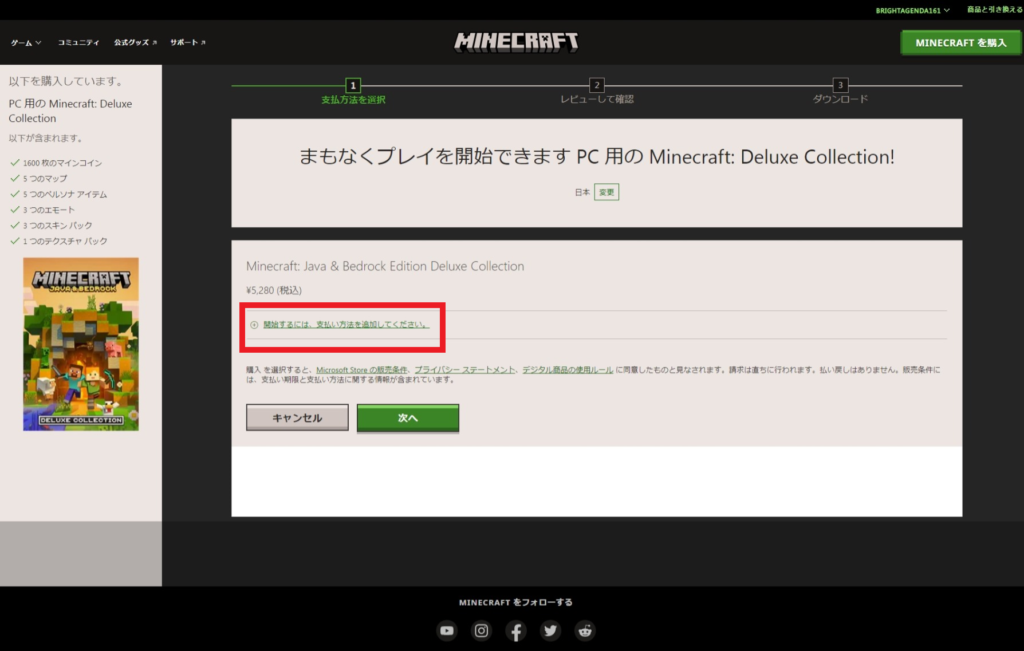The height and width of the screenshot is (651, 1024).
Task: Click the 商品と引き換える link
Action: (x=995, y=10)
